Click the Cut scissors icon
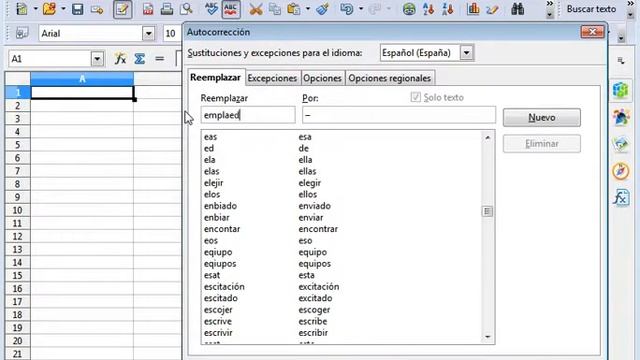 256,9
